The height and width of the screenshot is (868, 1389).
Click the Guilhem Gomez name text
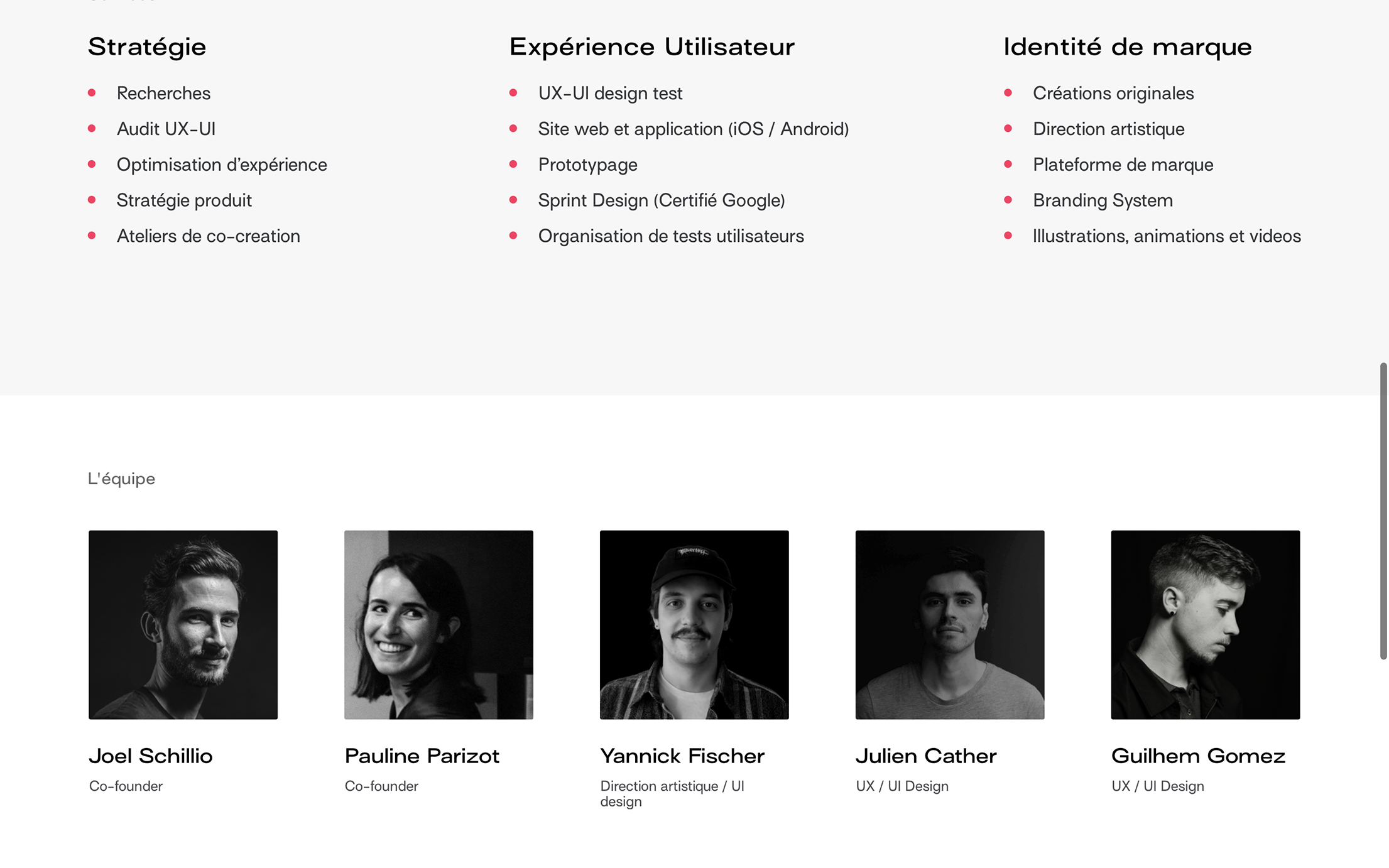click(x=1198, y=756)
